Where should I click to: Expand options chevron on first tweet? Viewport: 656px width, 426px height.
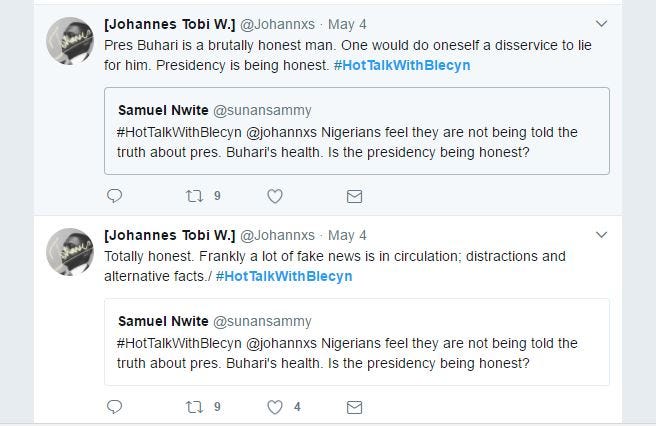(601, 23)
